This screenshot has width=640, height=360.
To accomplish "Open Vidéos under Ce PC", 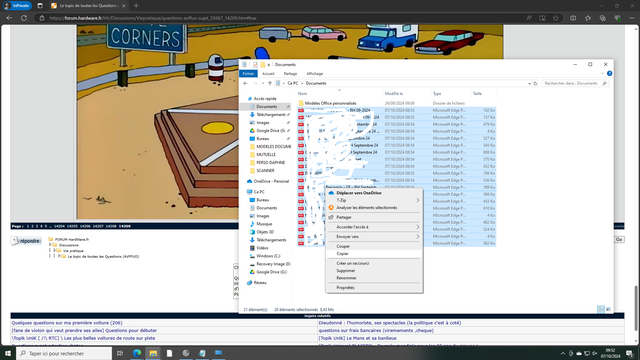I will click(262, 248).
